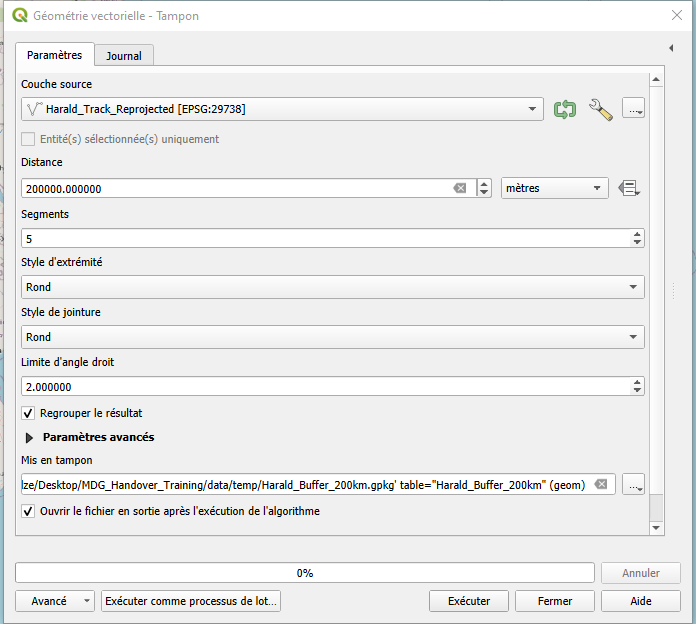Collapse the side help panel arrow
The height and width of the screenshot is (624, 696).
(x=670, y=48)
